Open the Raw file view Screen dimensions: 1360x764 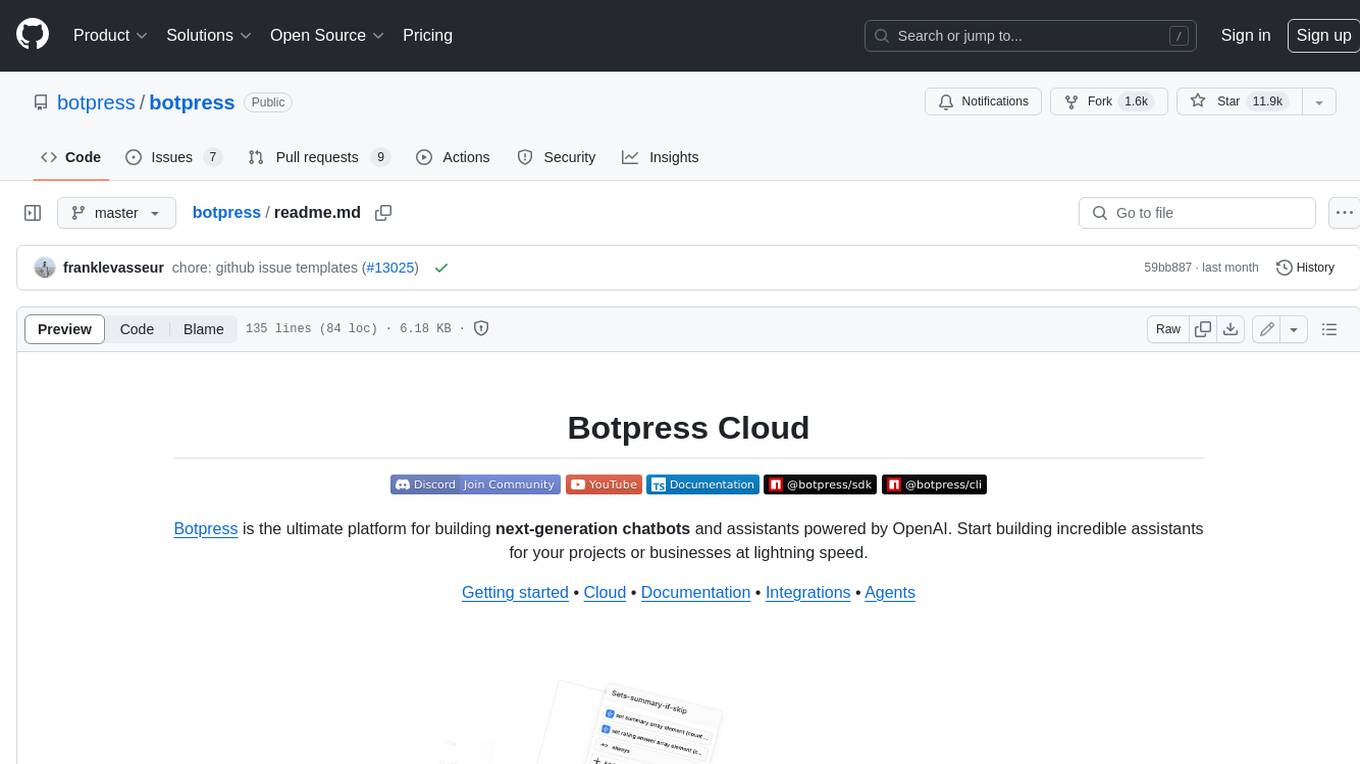(1168, 329)
